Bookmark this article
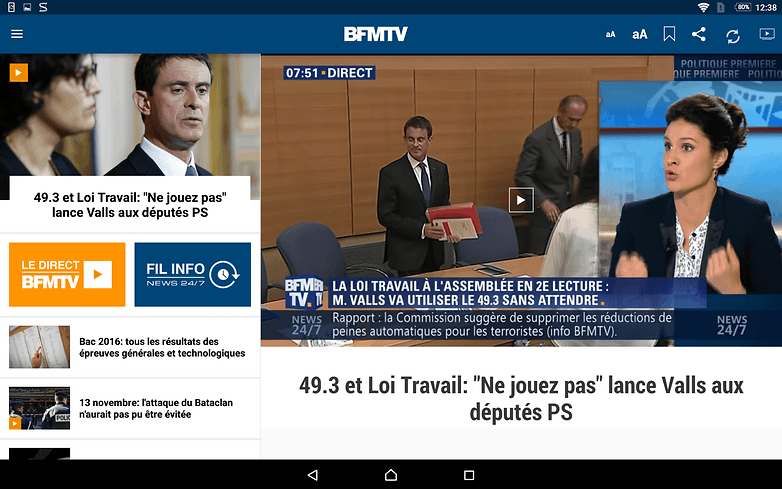 pos(669,34)
